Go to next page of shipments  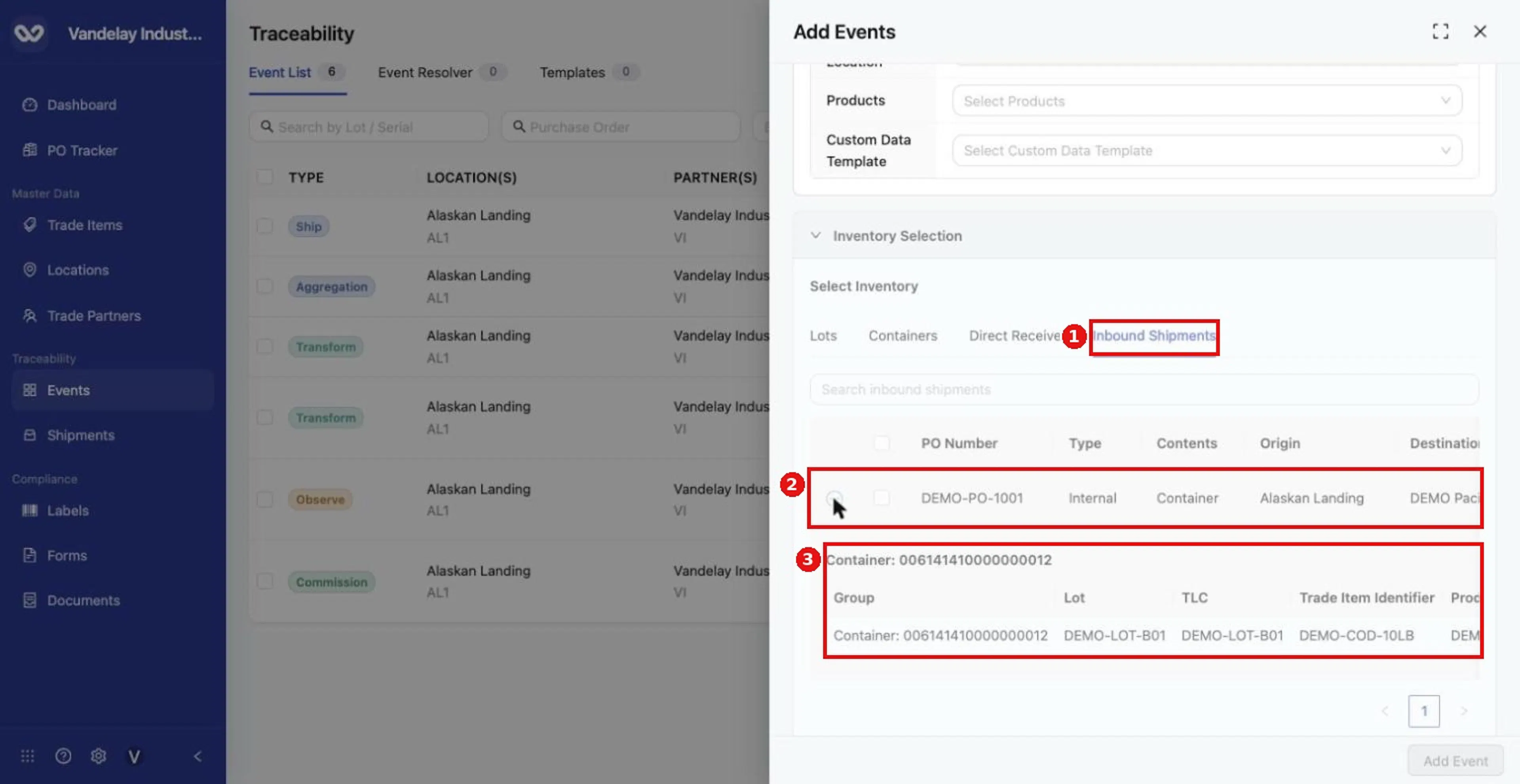pyautogui.click(x=1463, y=711)
